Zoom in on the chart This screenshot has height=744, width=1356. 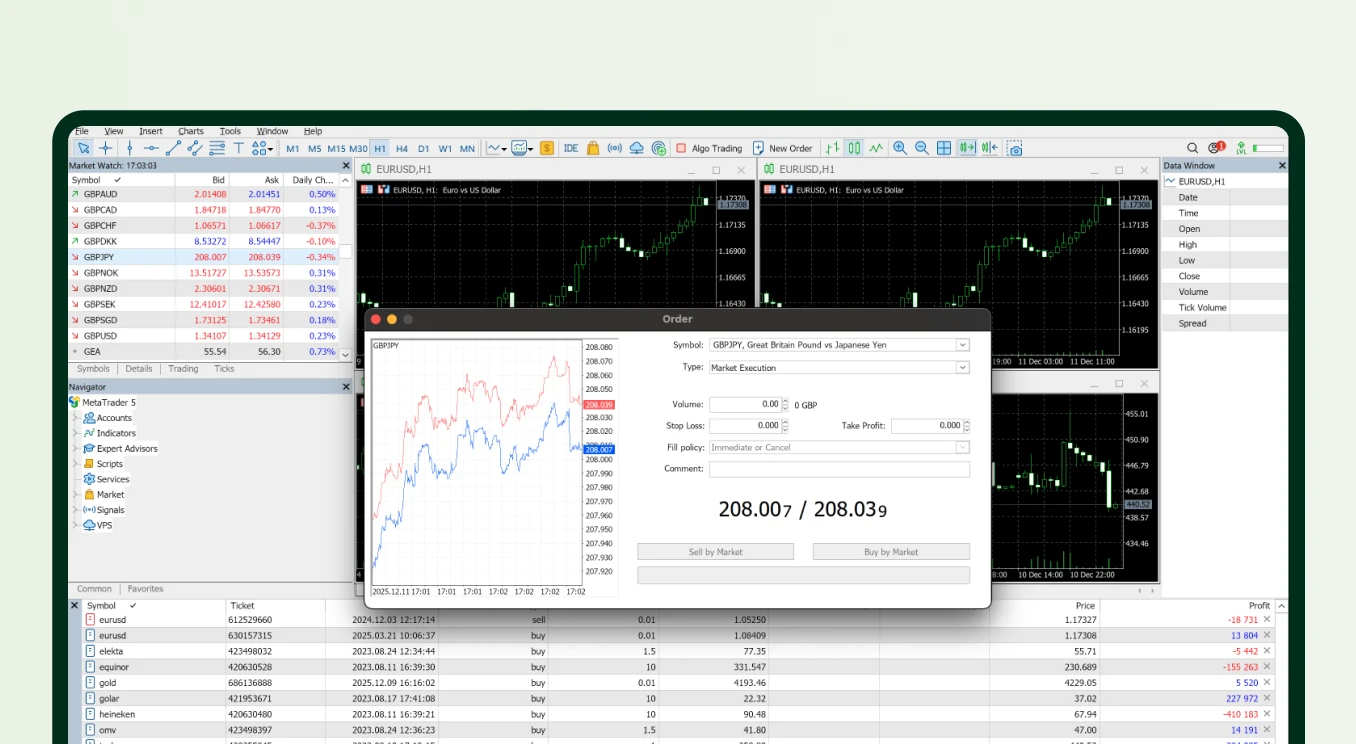pyautogui.click(x=899, y=147)
